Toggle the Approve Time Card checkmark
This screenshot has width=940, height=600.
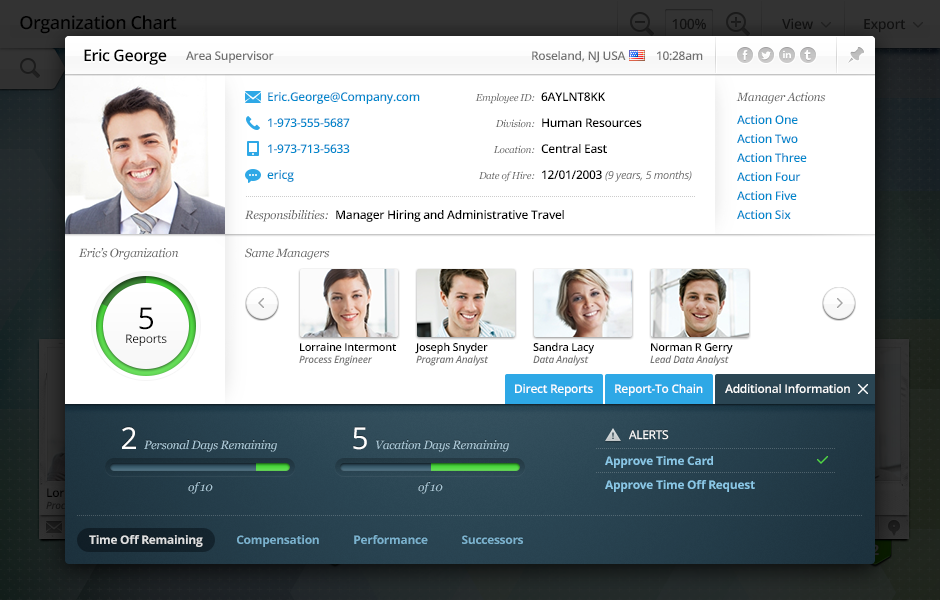pyautogui.click(x=822, y=461)
